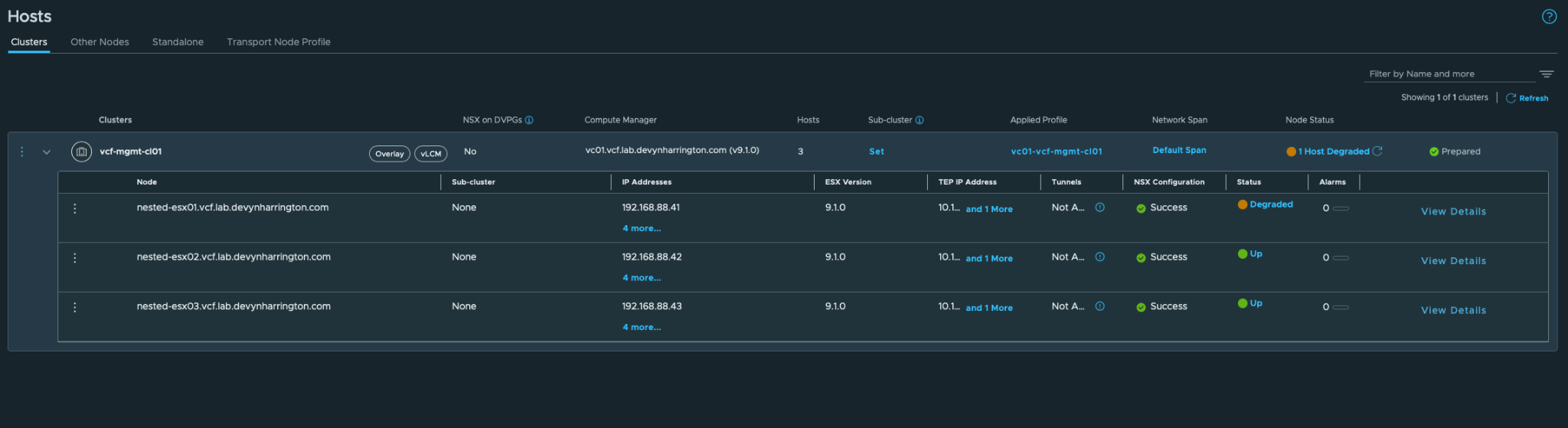Select node nested-esx01.vcf.lab.devynharrington.com
The width and height of the screenshot is (1568, 428).
point(233,207)
